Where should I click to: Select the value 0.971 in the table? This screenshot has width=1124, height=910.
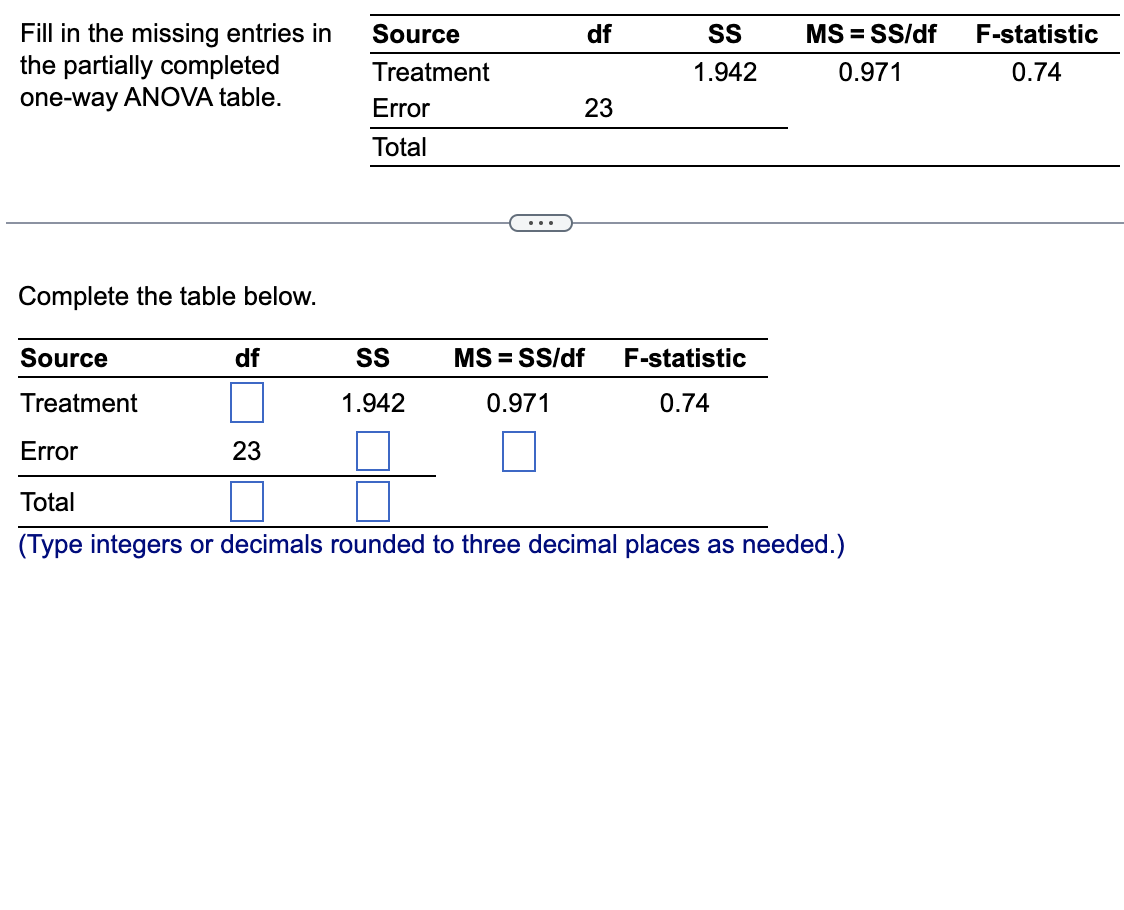(518, 403)
